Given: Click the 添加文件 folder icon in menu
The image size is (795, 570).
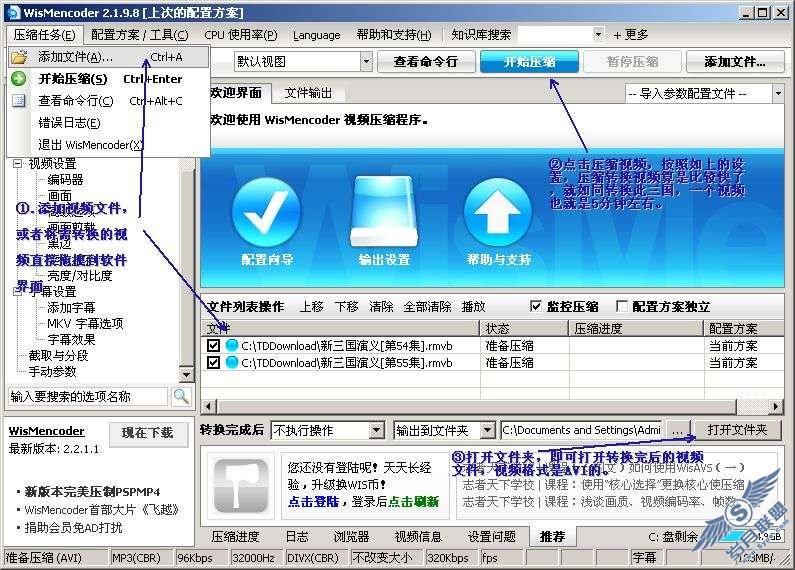Looking at the screenshot, I should [x=19, y=57].
